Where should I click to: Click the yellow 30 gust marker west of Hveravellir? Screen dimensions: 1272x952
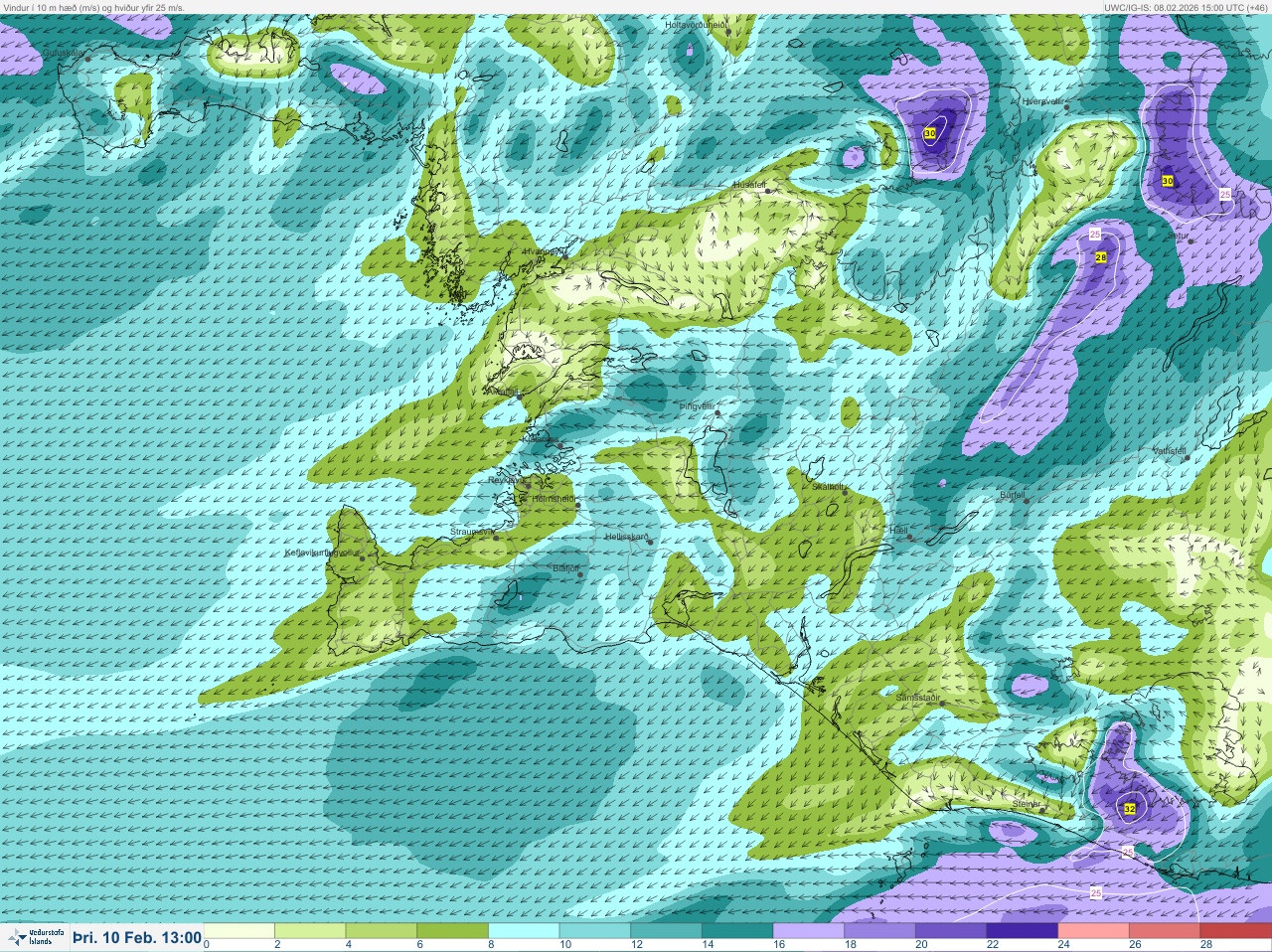pyautogui.click(x=930, y=133)
